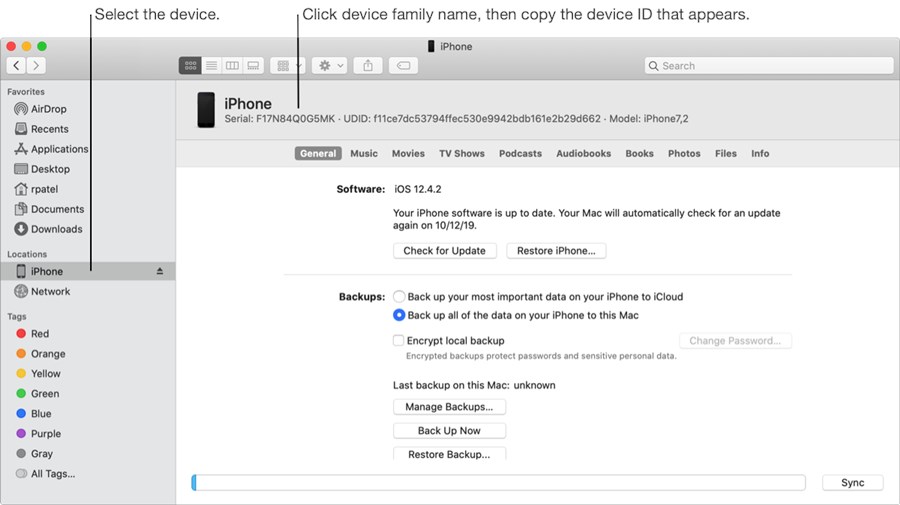Click the Edit Tags toolbar icon

click(402, 66)
